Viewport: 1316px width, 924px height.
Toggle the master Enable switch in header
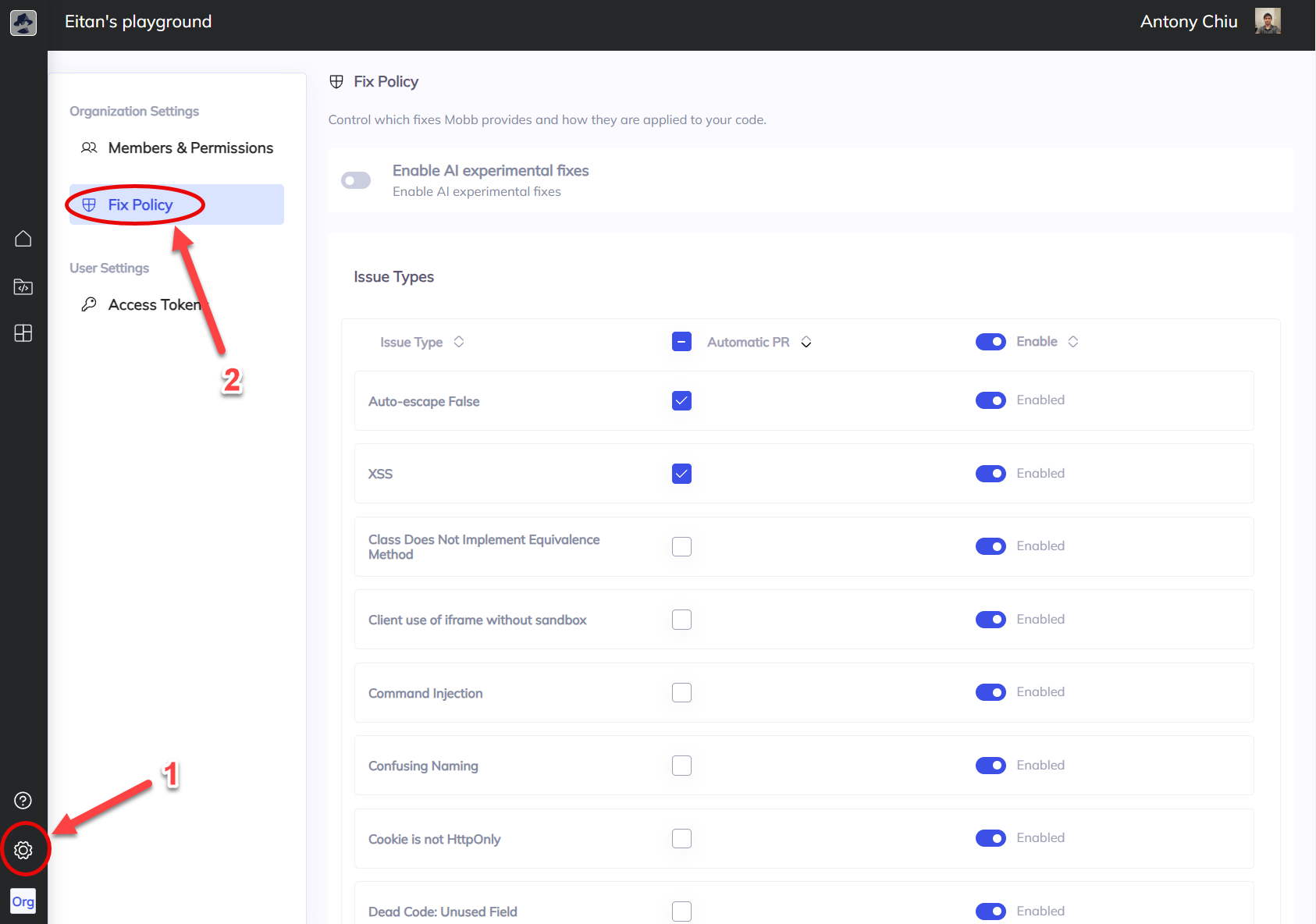click(991, 342)
